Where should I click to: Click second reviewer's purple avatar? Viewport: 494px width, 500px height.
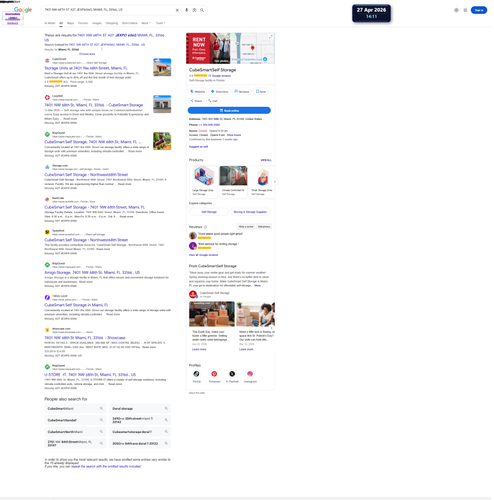(x=193, y=246)
